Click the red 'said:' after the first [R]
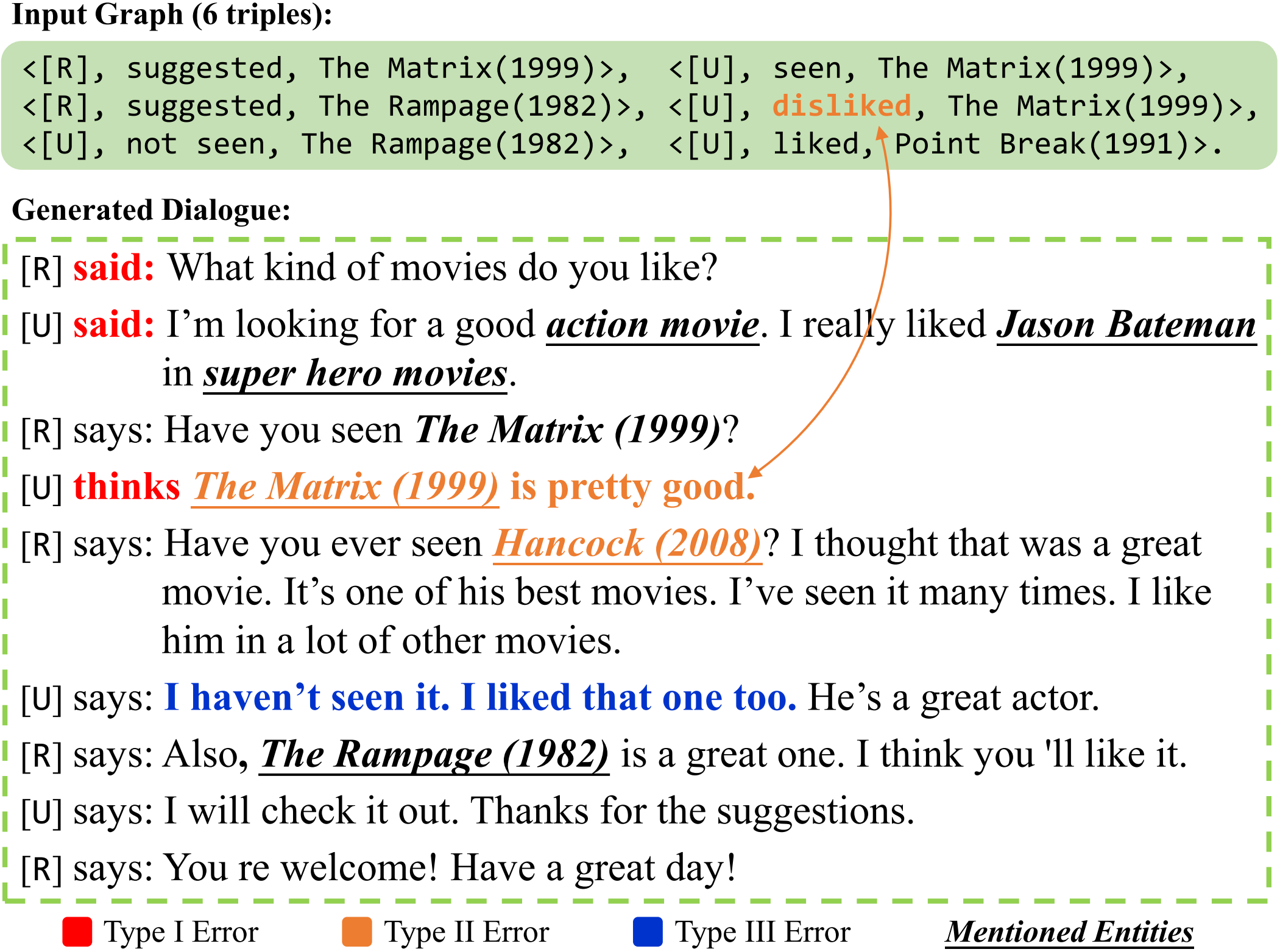 [114, 268]
